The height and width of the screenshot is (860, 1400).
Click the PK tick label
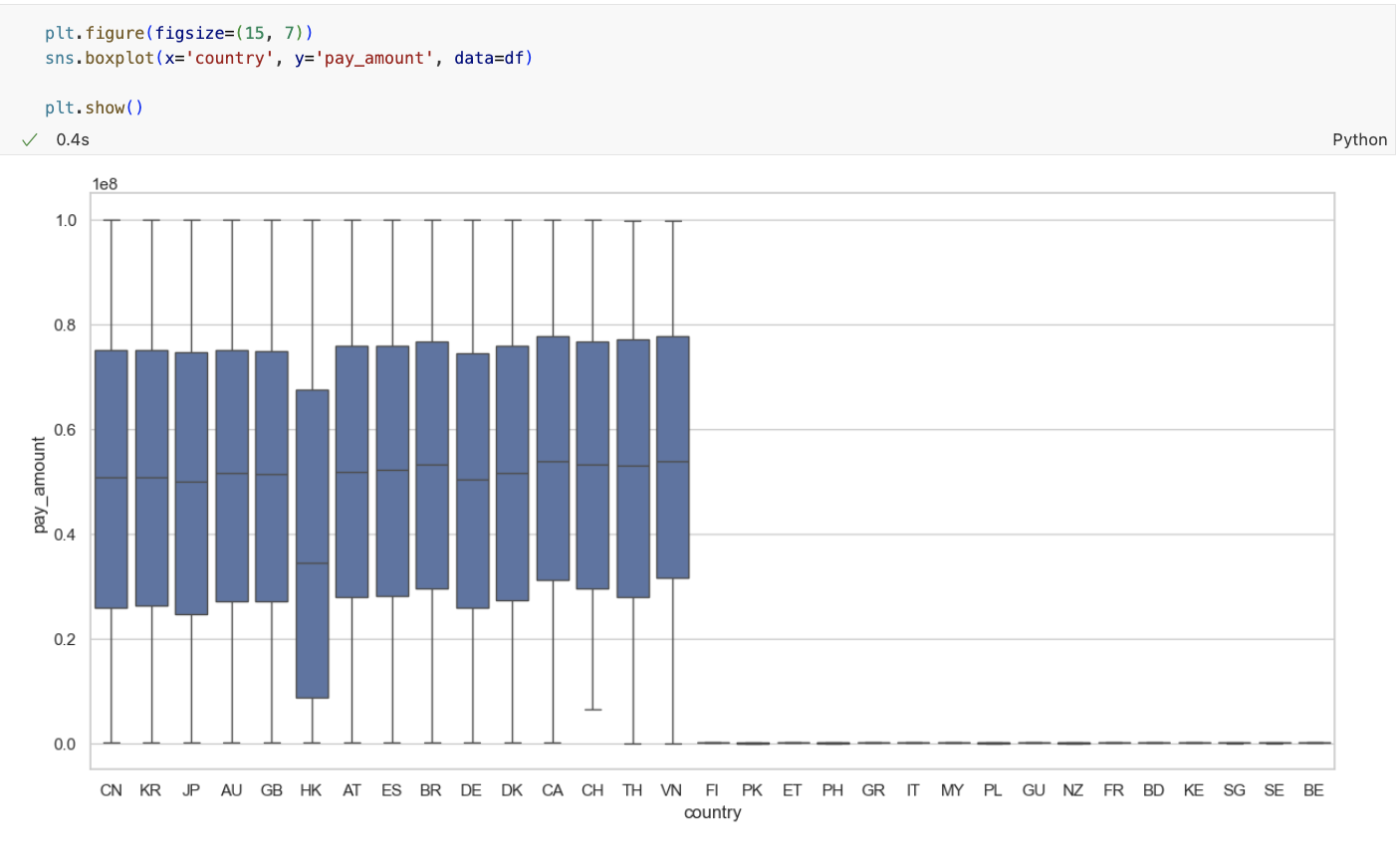(x=753, y=790)
